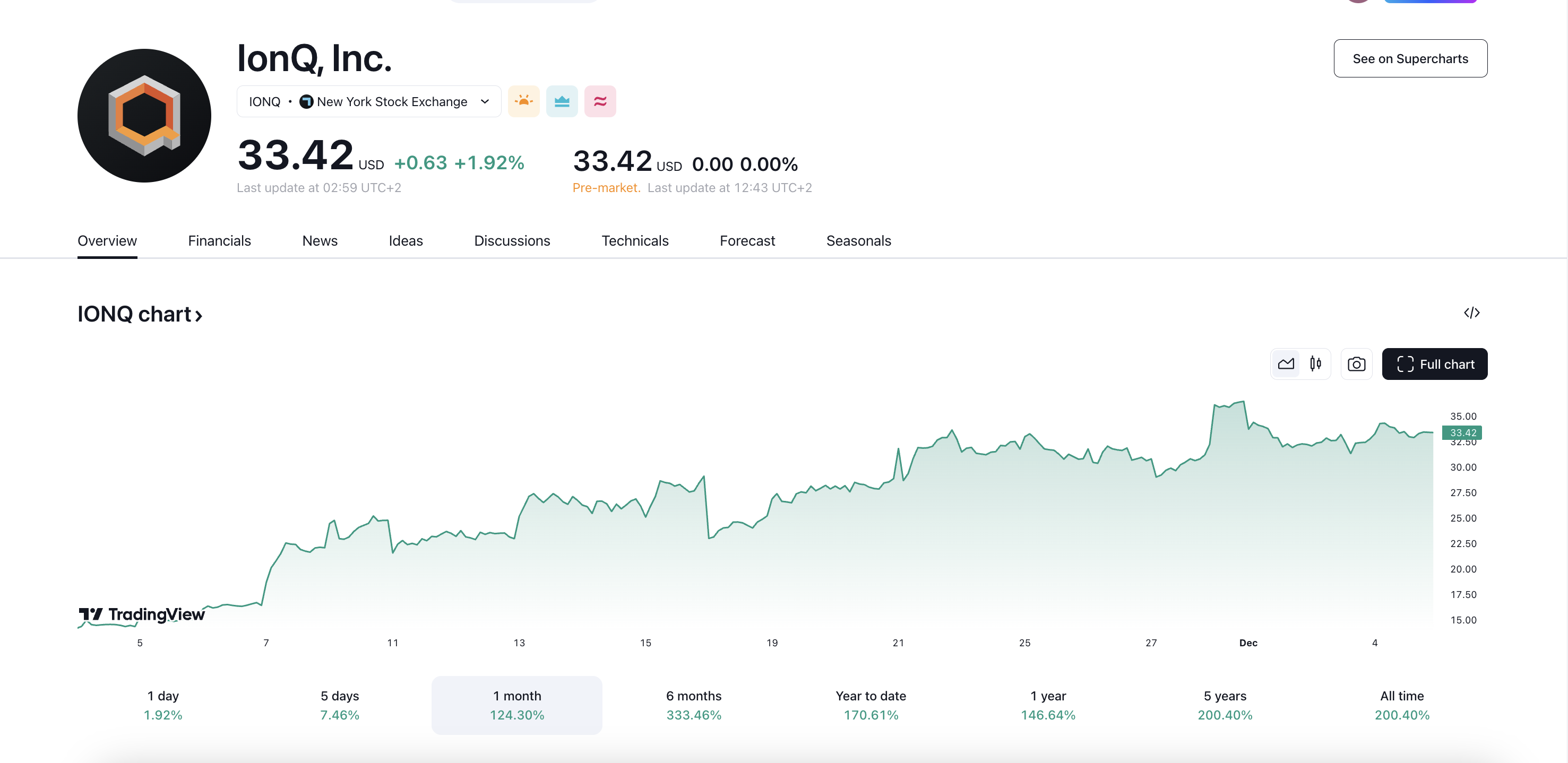Open embed code view via code icon
Screen dimensions: 1568x763
click(1472, 312)
